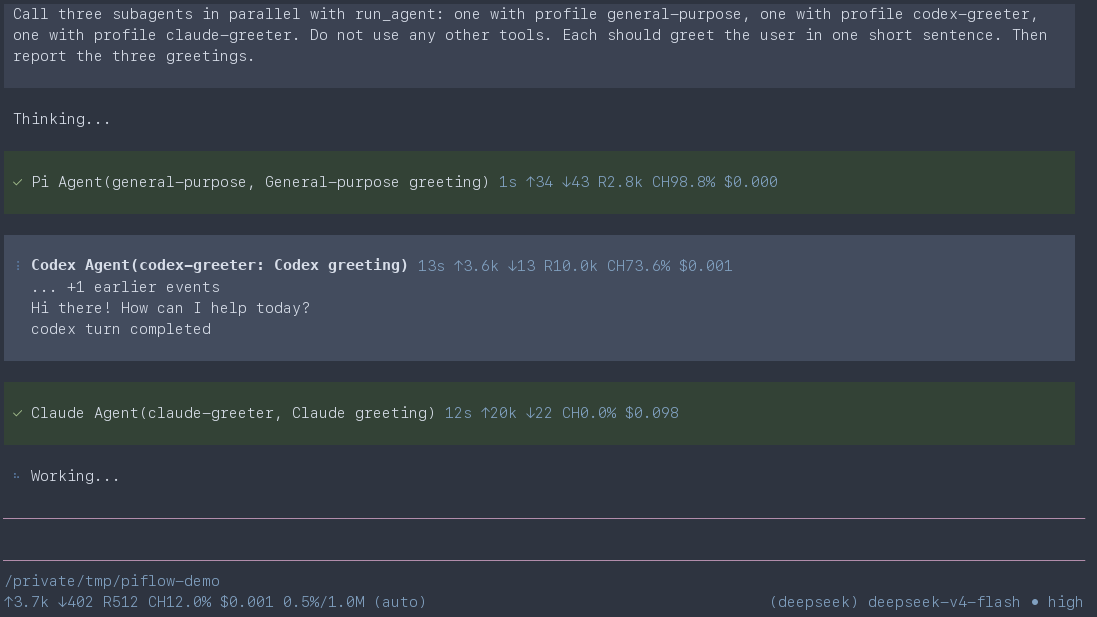
Task: Click the checkmark icon beside Pi Agent
Action: pyautogui.click(x=17, y=183)
